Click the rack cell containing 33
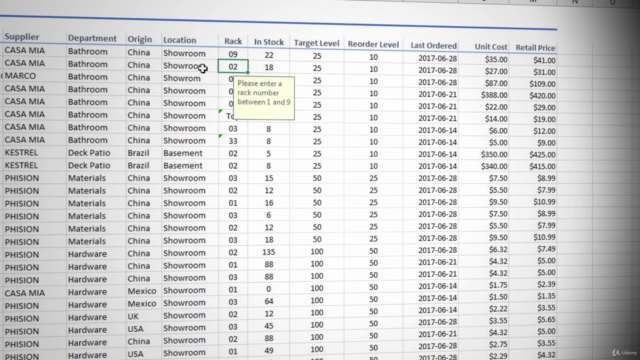Screen dimensions: 640x360 pyautogui.click(x=233, y=141)
